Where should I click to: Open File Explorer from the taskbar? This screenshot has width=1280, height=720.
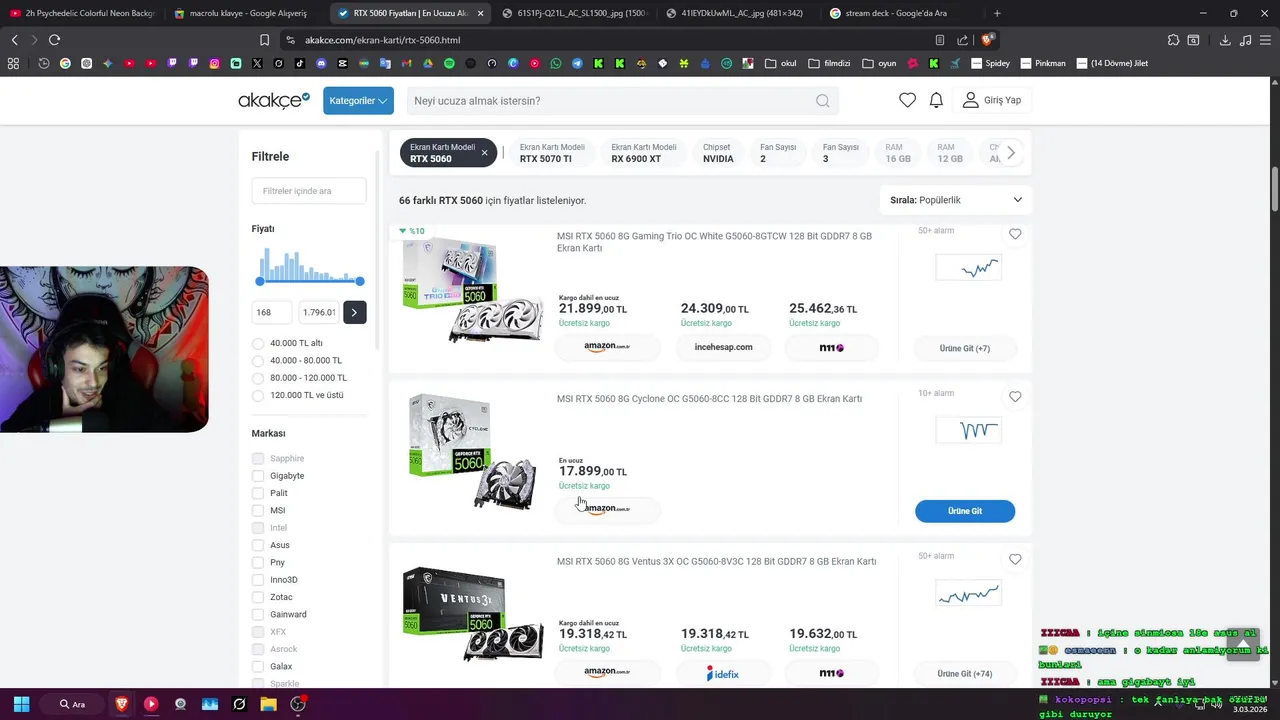268,704
